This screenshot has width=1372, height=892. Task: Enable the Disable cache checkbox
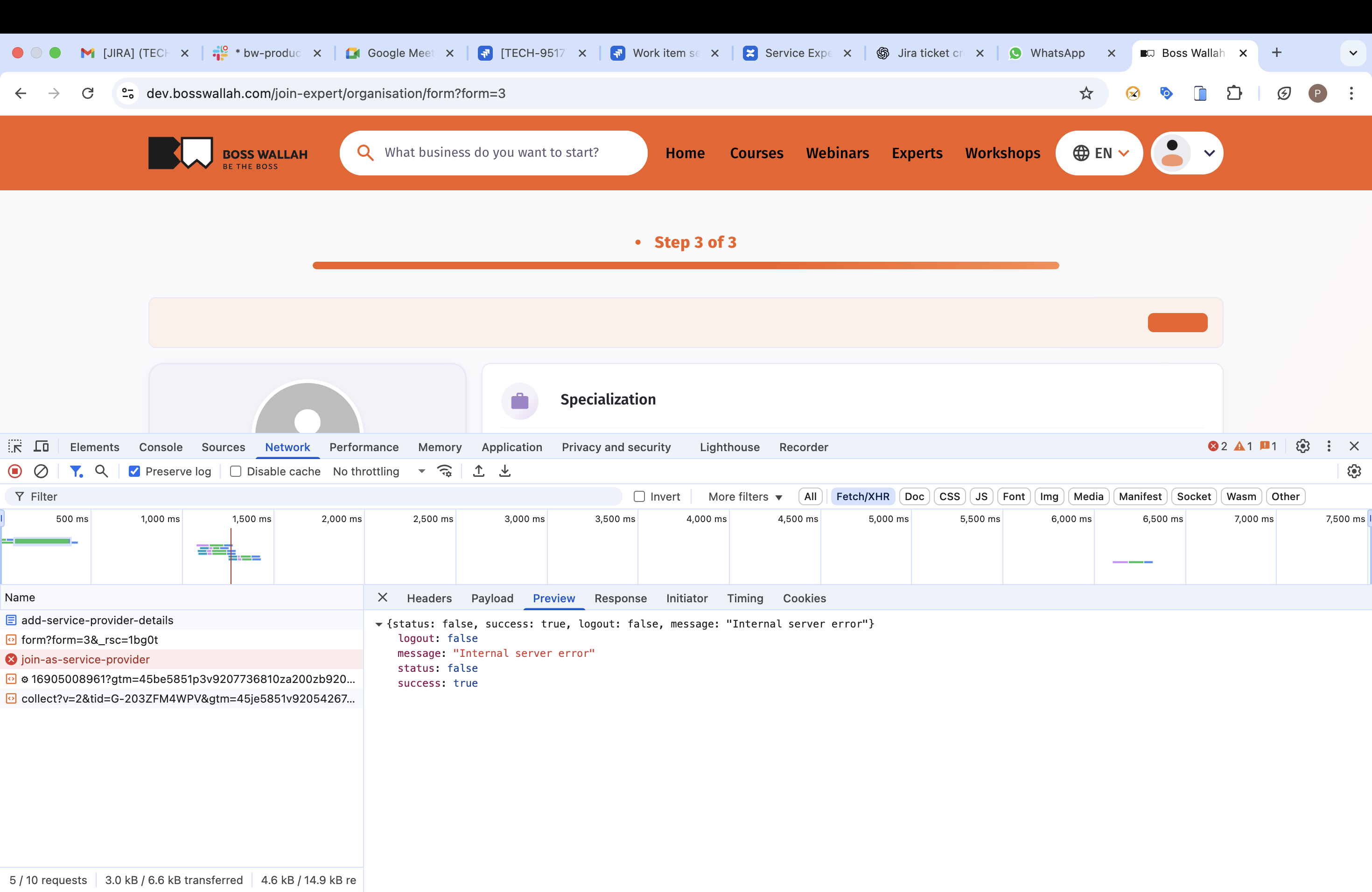235,471
